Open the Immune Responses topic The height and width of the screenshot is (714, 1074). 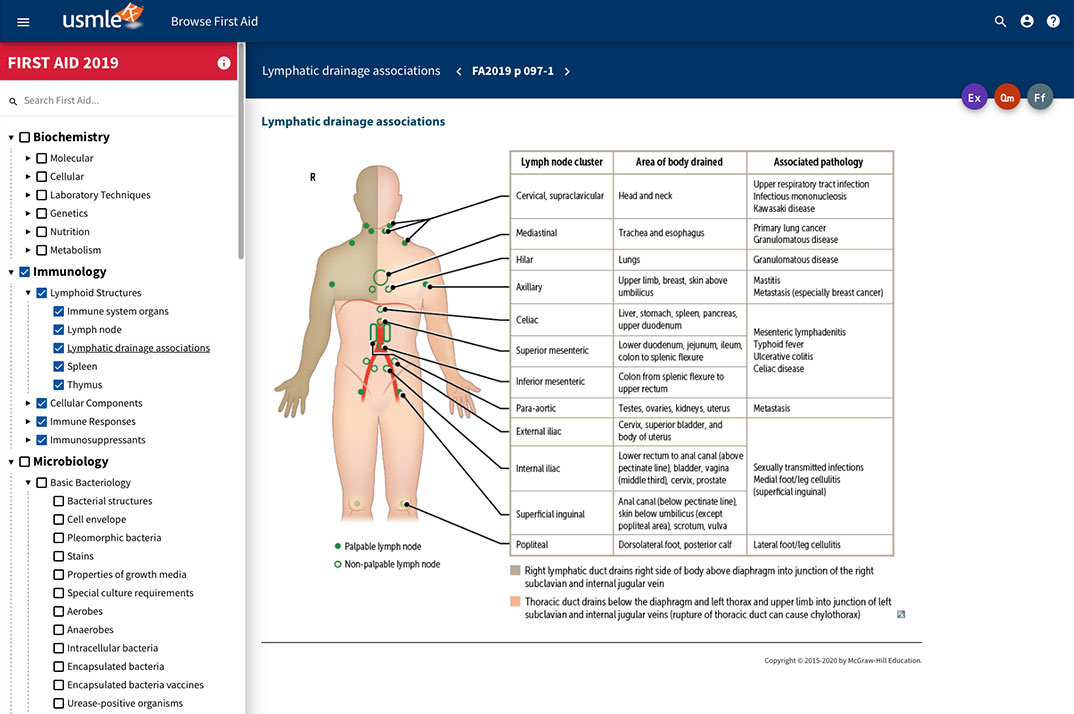(x=92, y=422)
